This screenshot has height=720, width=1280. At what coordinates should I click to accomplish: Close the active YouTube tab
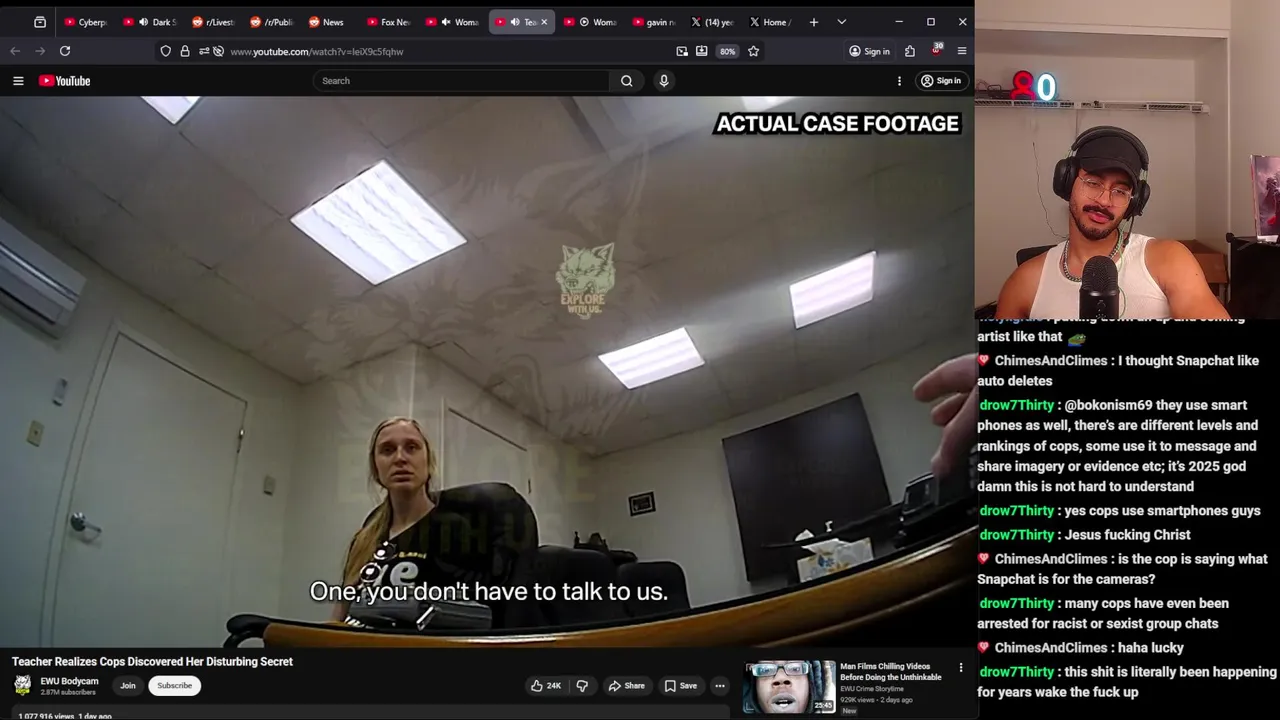[544, 22]
